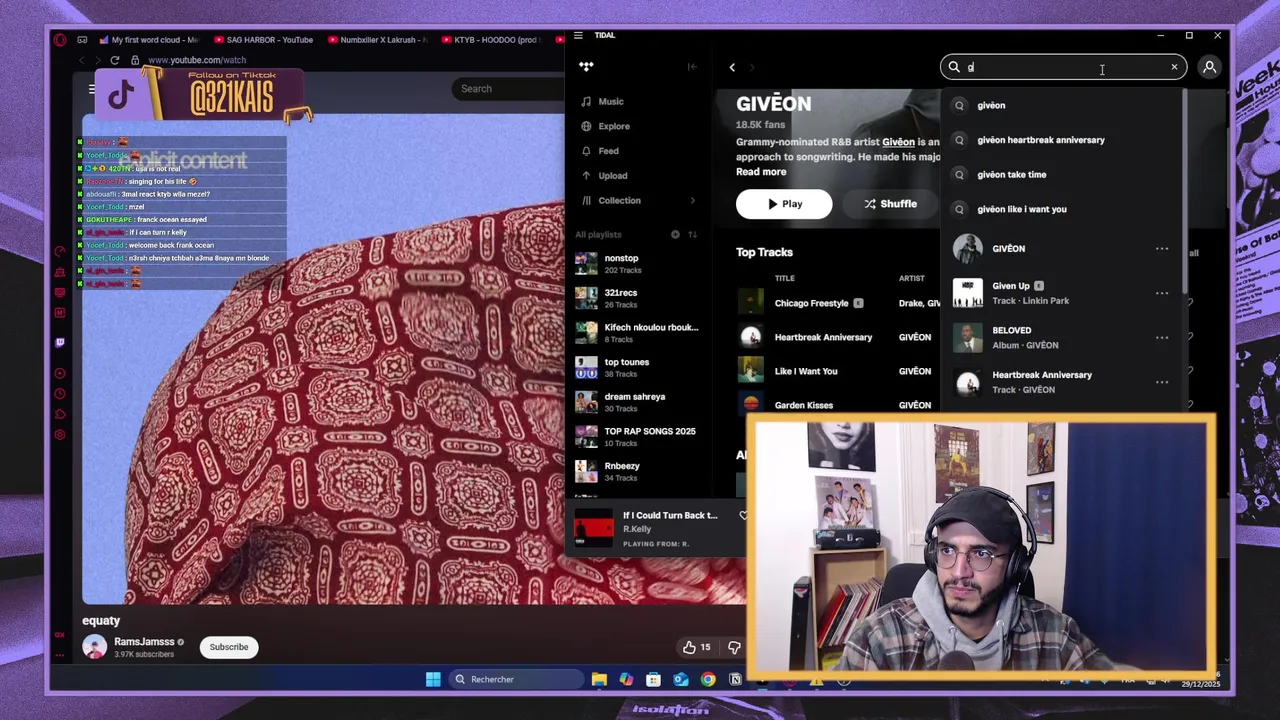This screenshot has width=1280, height=720.
Task: Open options for BELOVED album
Action: [x=1162, y=337]
